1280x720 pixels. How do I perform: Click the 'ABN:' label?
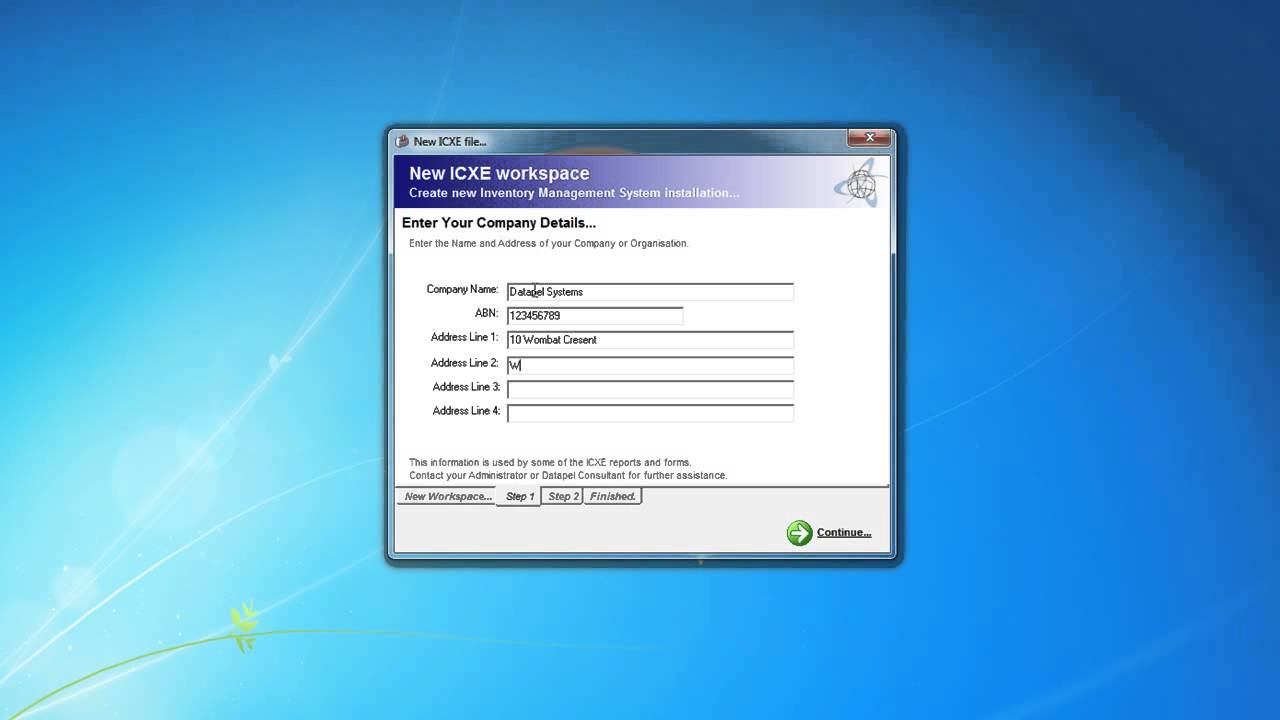[487, 314]
